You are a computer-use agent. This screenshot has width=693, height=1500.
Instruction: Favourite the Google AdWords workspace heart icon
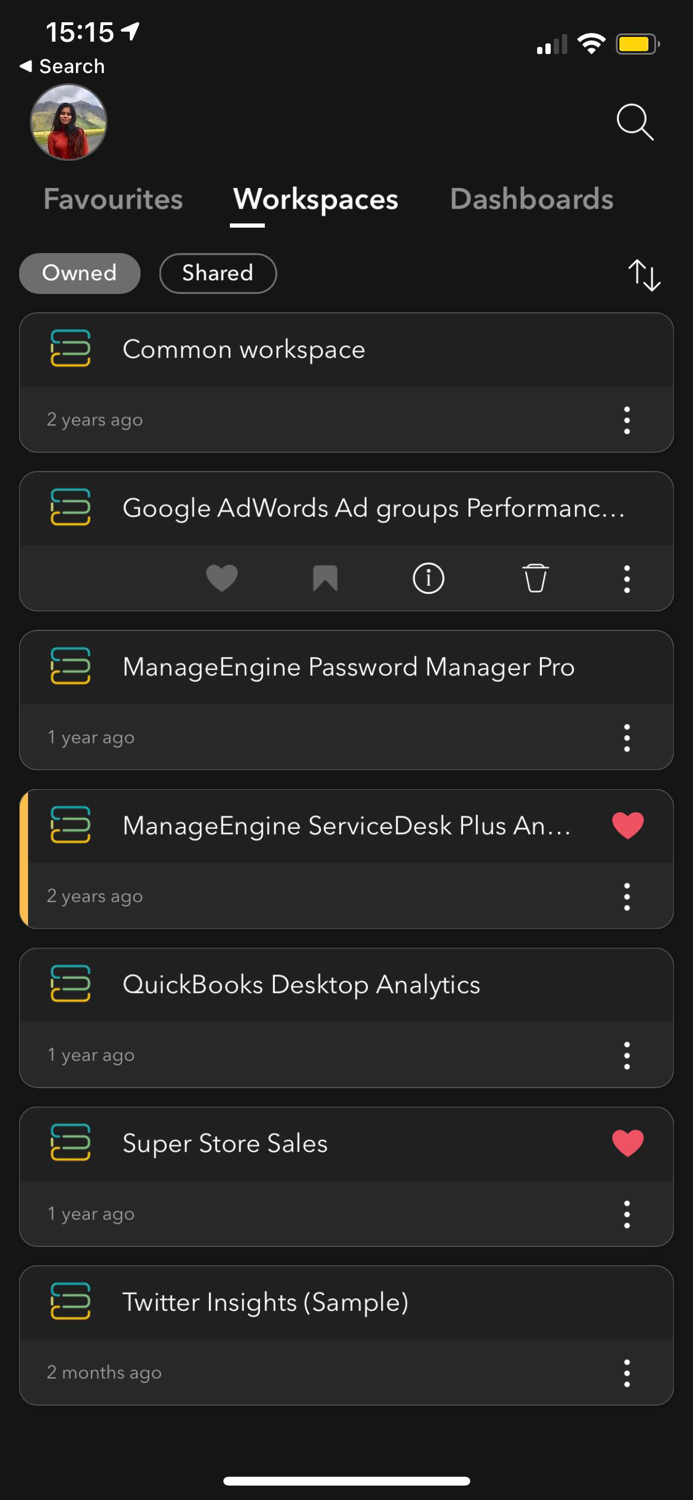(222, 578)
